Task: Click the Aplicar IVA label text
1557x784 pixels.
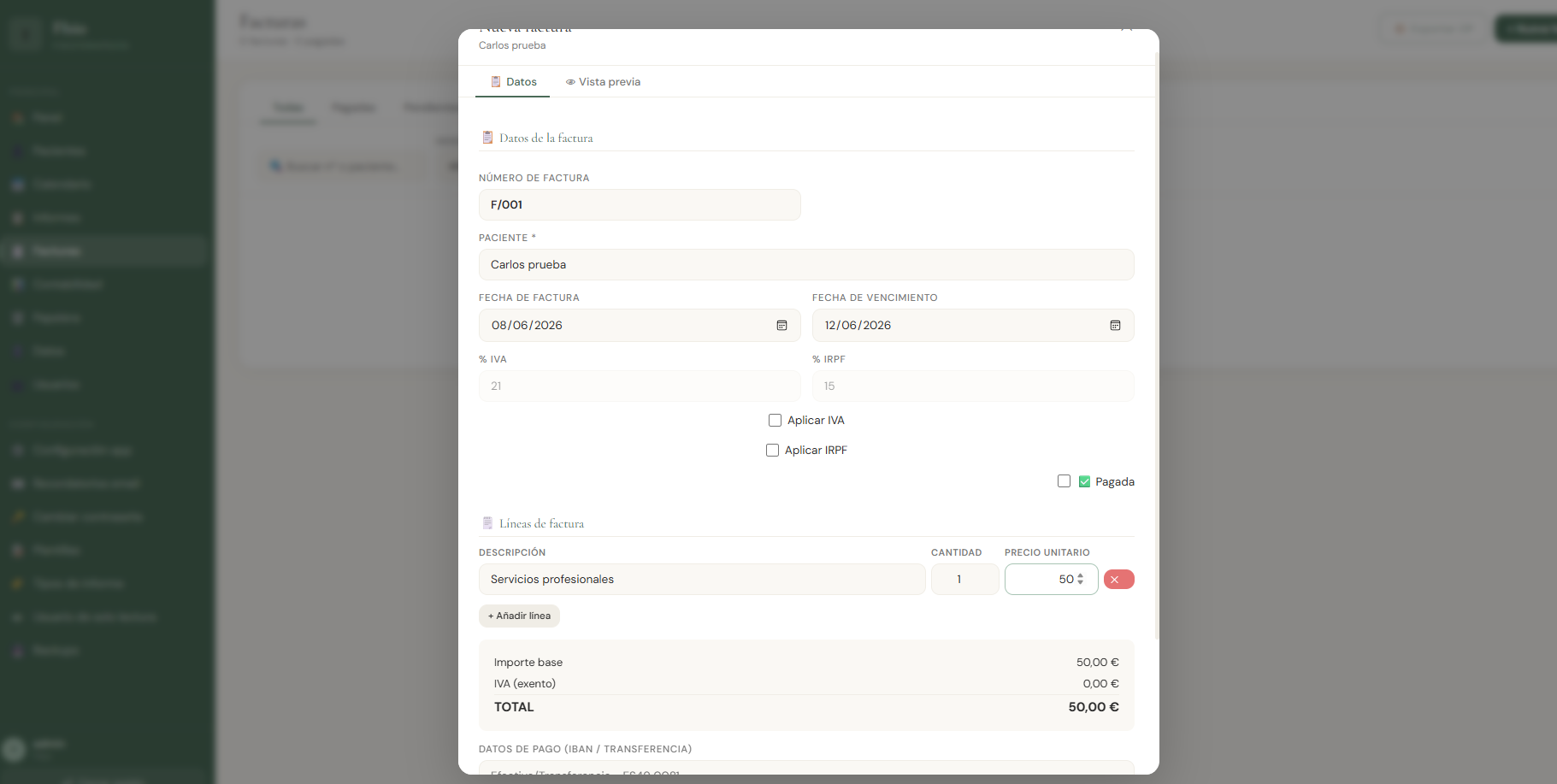Action: pyautogui.click(x=816, y=421)
